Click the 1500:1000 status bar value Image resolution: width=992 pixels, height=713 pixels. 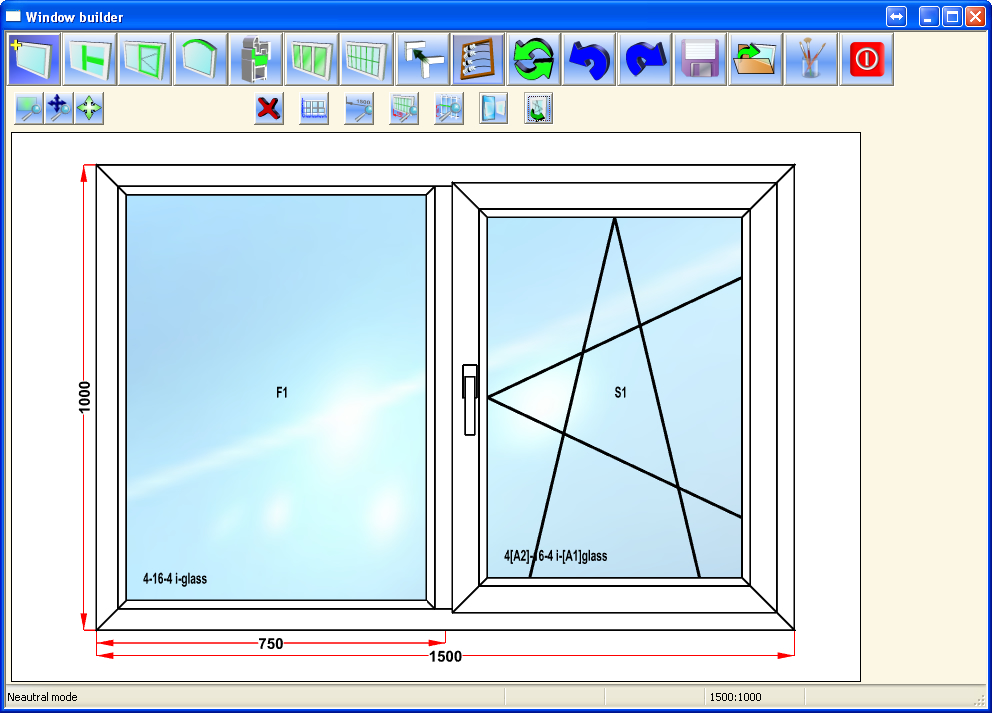coord(735,697)
